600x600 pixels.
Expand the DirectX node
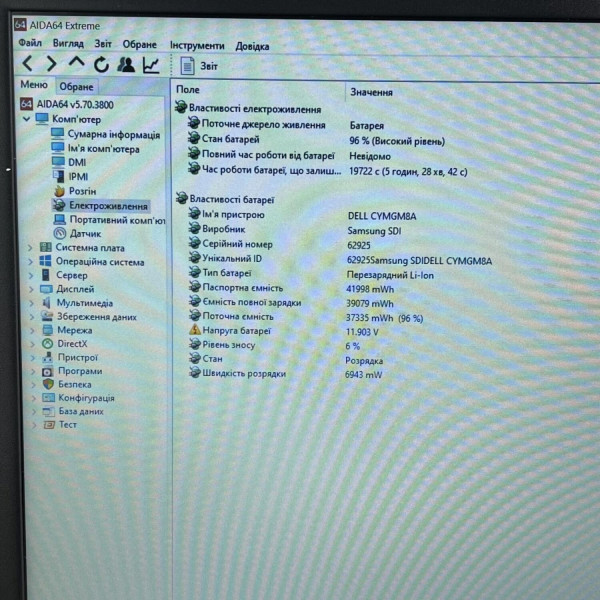click(33, 344)
